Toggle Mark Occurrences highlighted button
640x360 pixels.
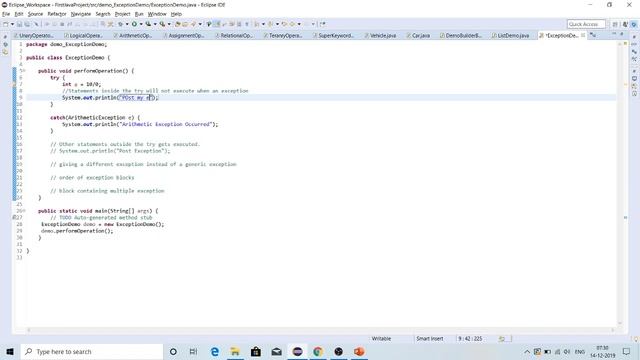coord(217,24)
